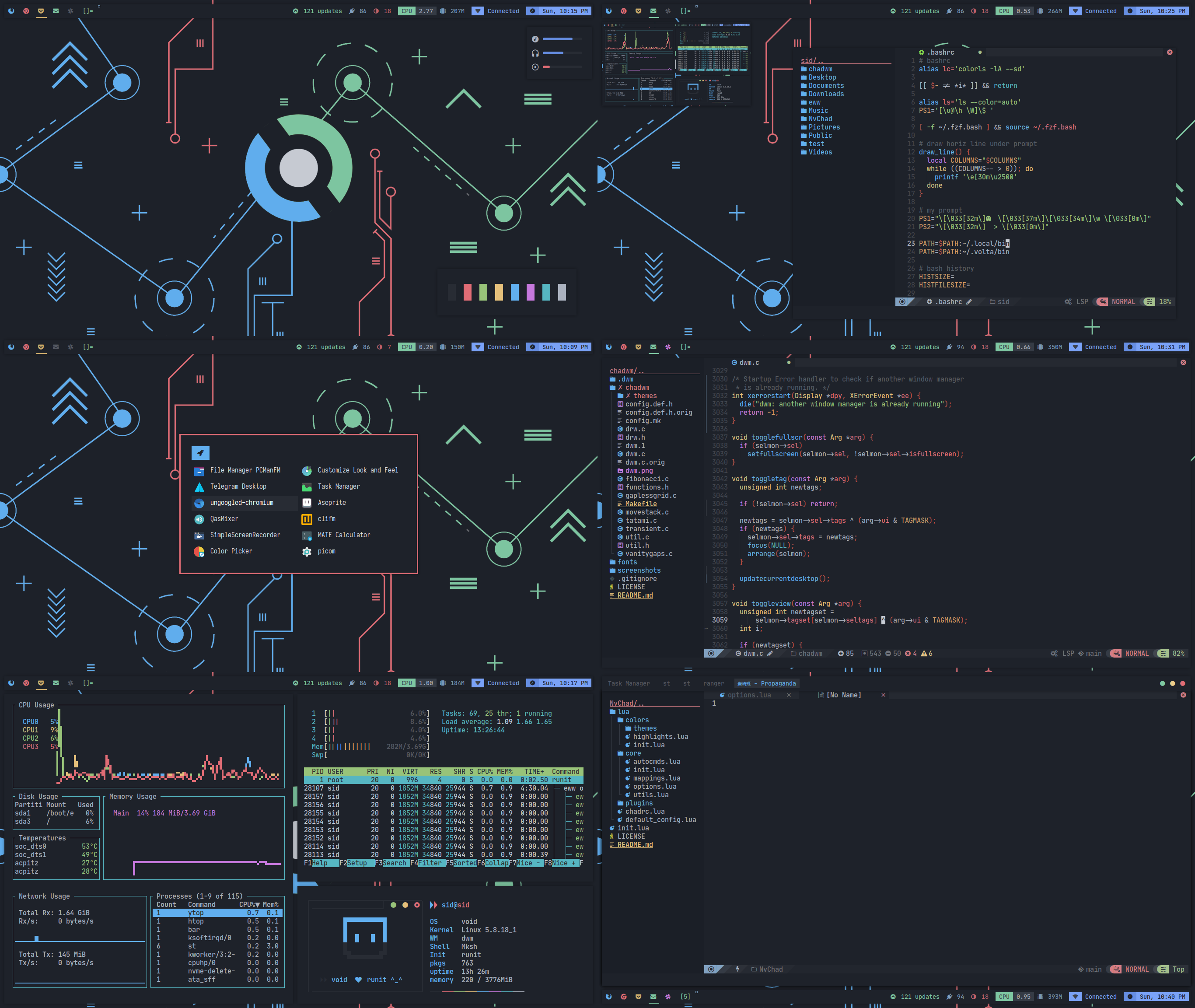Launch the clifm file manager
Image resolution: width=1195 pixels, height=1008 pixels.
pyautogui.click(x=326, y=519)
